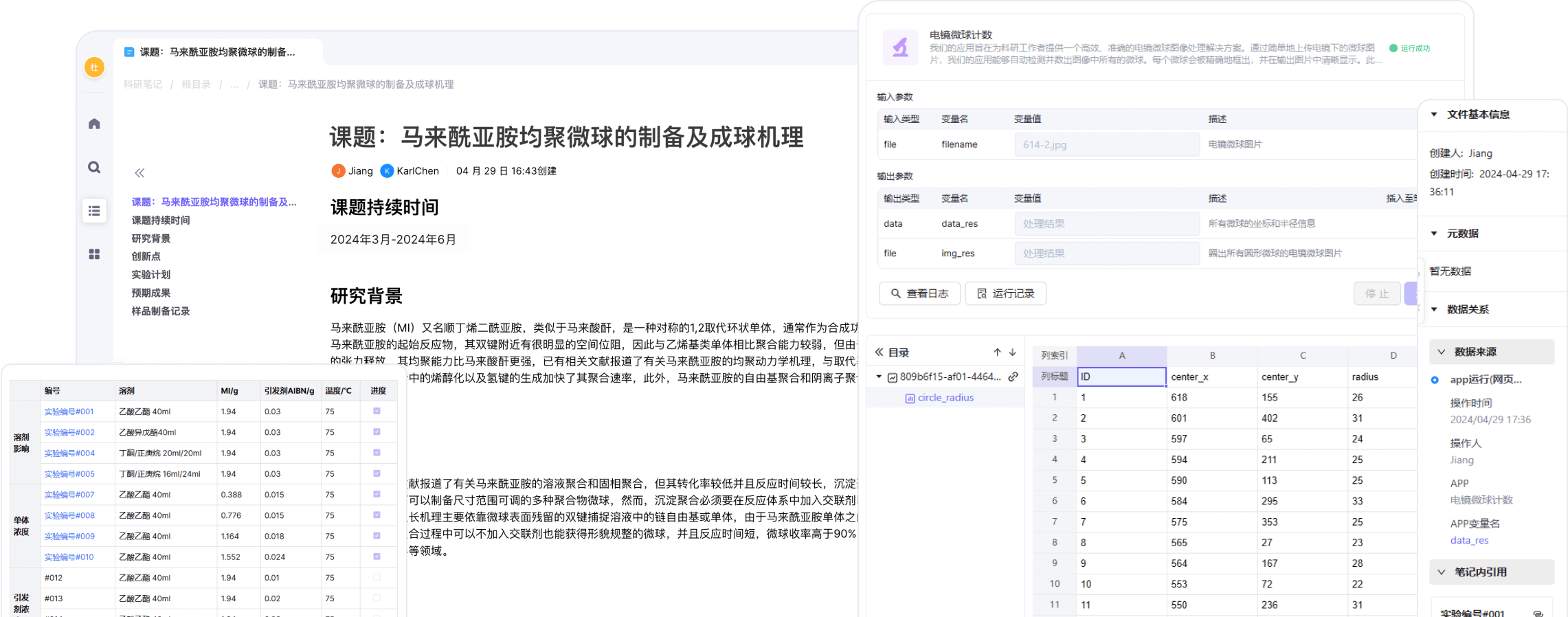The width and height of the screenshot is (1568, 617).
Task: Click the 2024年3月-2024年6月 date text
Action: coord(393,240)
